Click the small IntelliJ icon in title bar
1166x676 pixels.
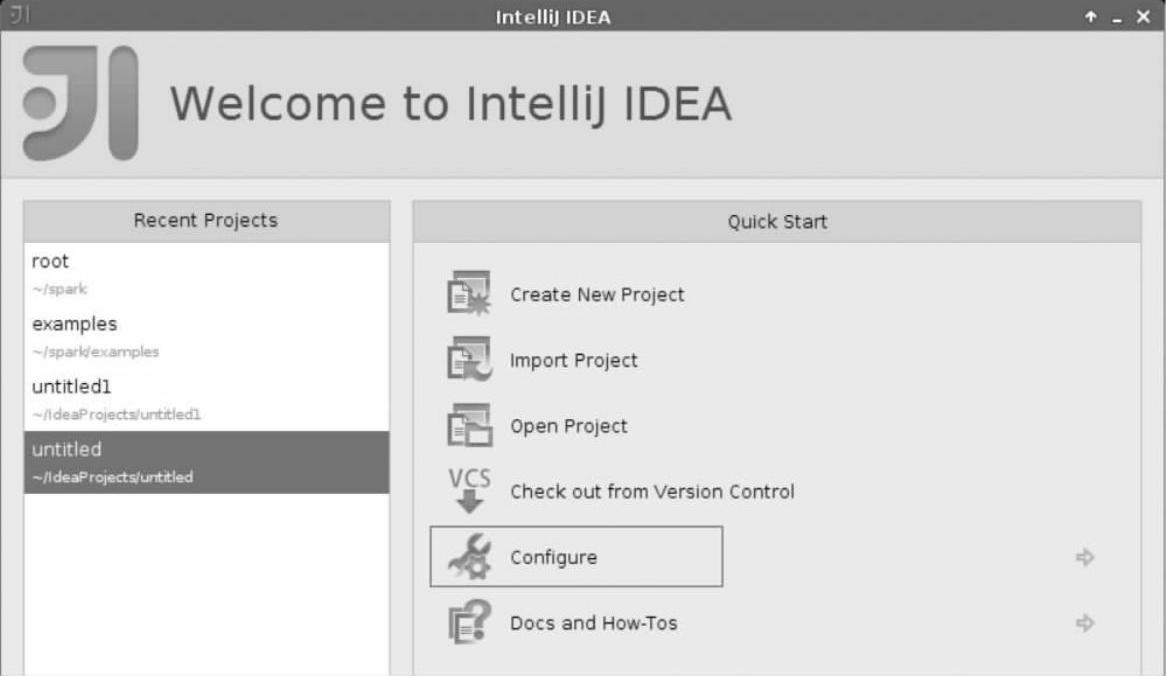(x=15, y=16)
